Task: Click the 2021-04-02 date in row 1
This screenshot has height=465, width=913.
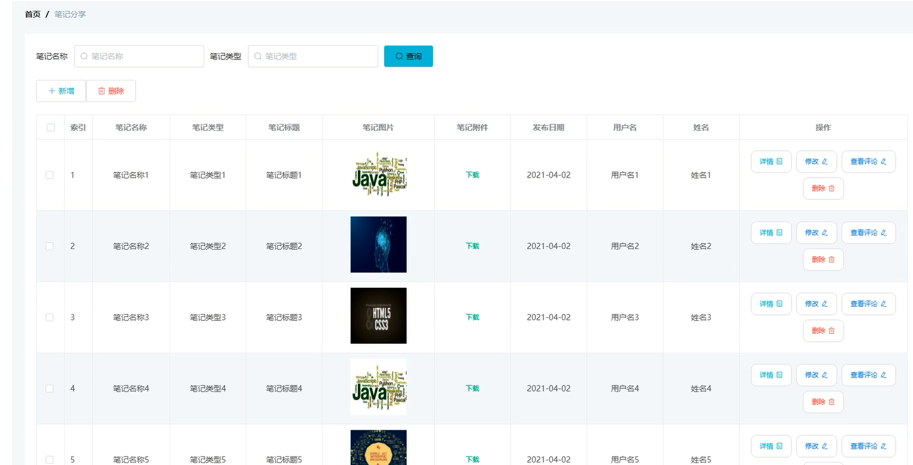Action: point(548,175)
